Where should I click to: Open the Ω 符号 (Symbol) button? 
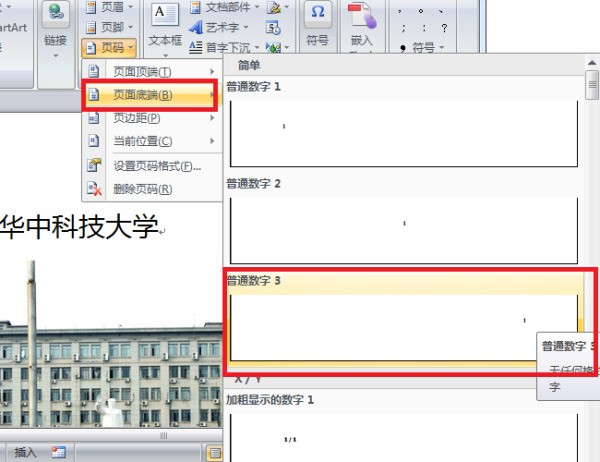tap(317, 25)
